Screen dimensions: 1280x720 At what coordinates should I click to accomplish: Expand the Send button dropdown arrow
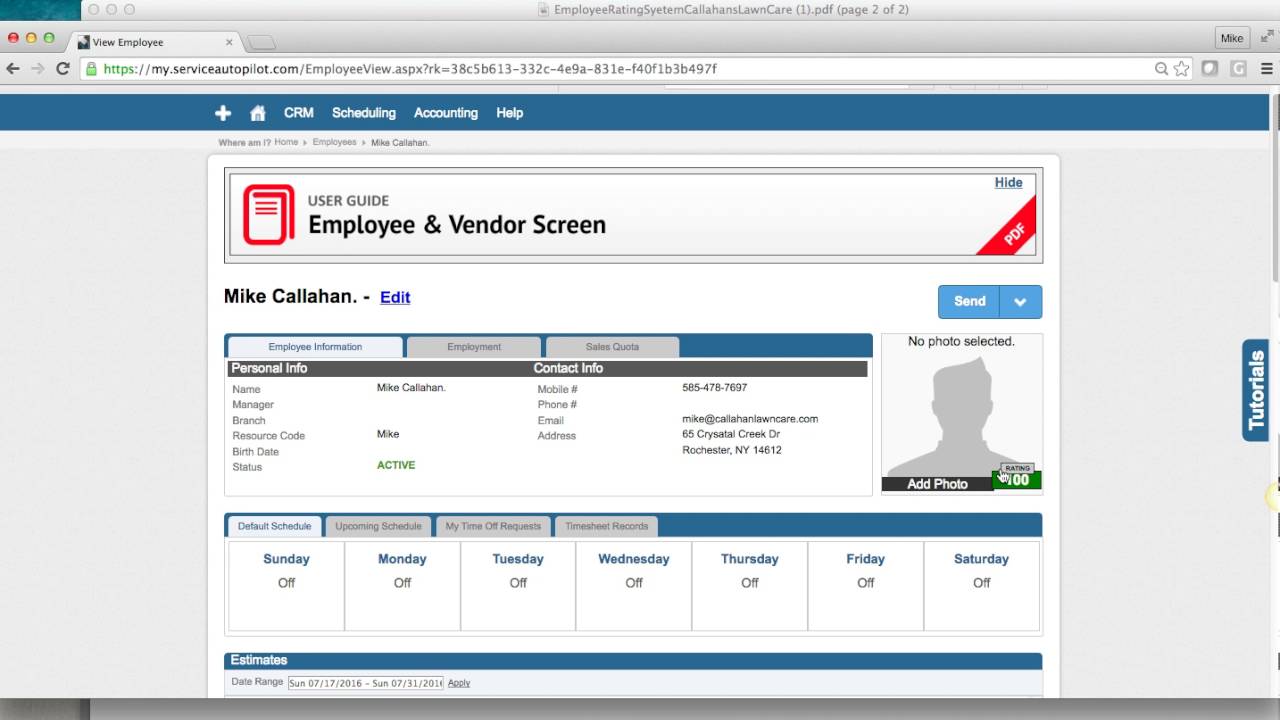coord(1021,302)
